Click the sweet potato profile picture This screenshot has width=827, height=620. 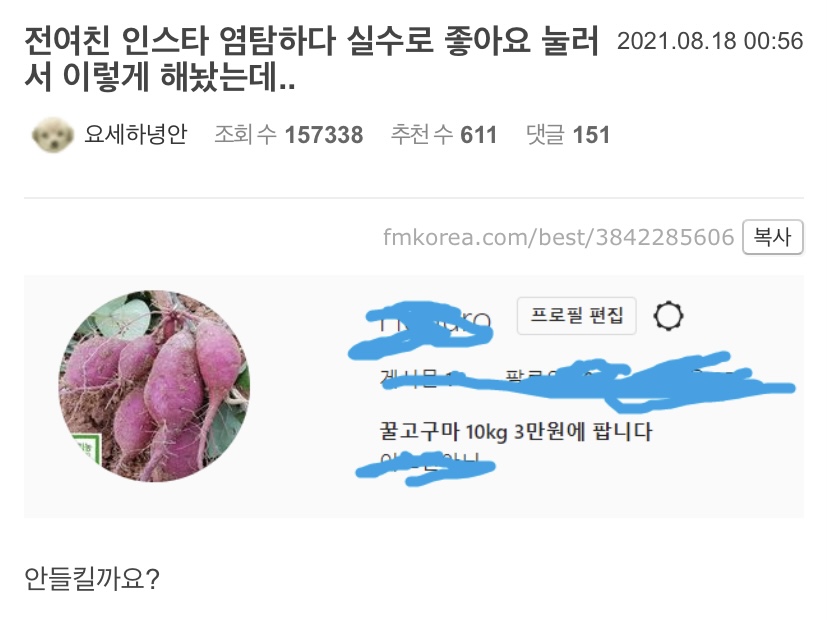tap(154, 386)
